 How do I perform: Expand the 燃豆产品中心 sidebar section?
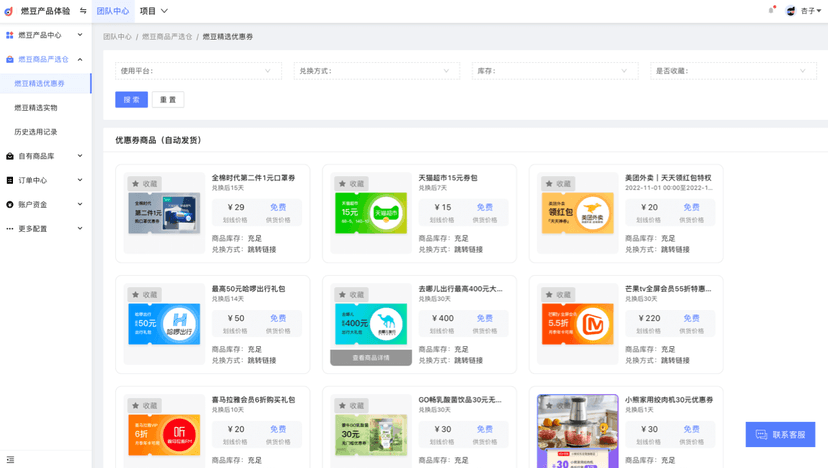(80, 35)
